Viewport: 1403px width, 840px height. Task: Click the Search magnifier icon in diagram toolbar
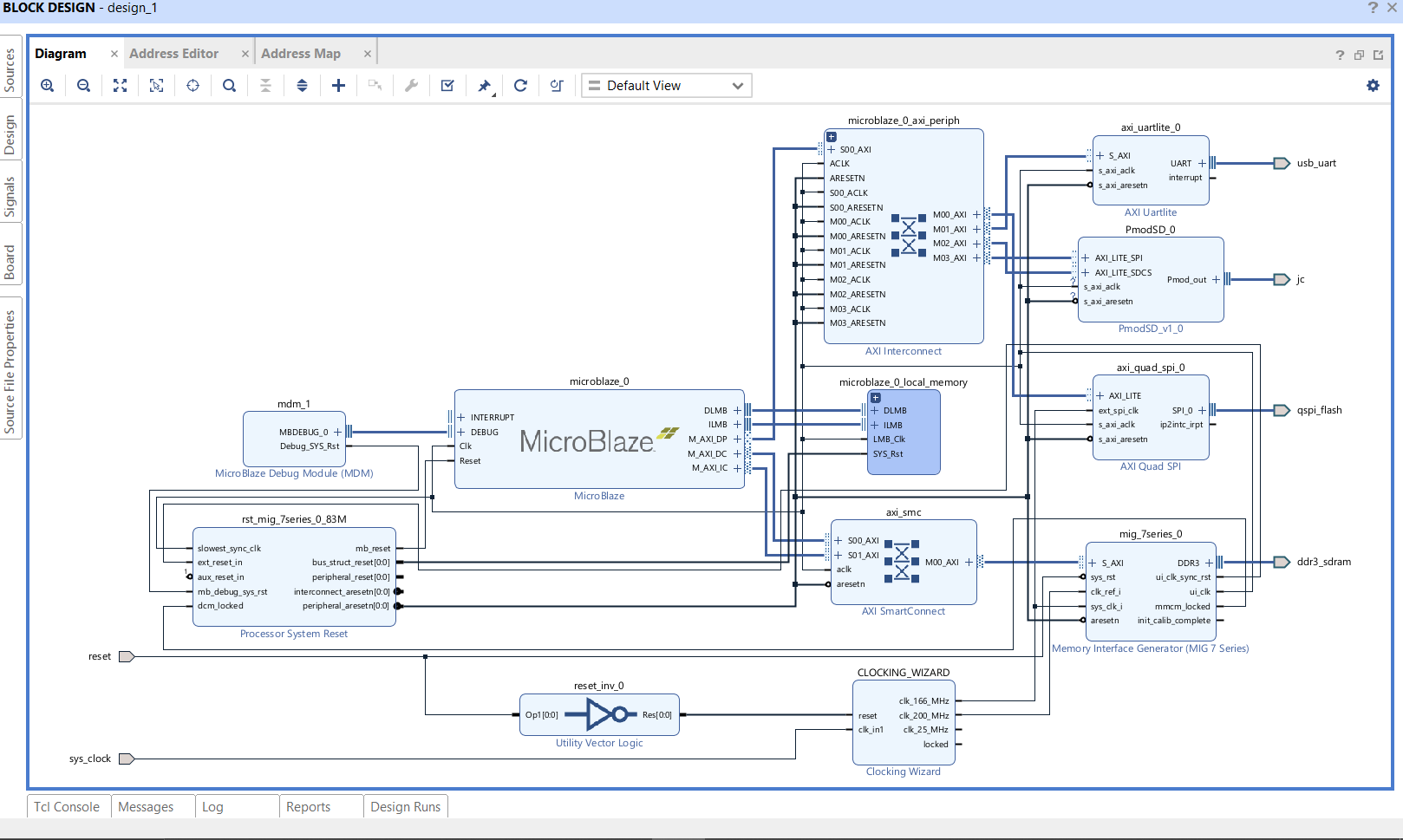(x=230, y=86)
